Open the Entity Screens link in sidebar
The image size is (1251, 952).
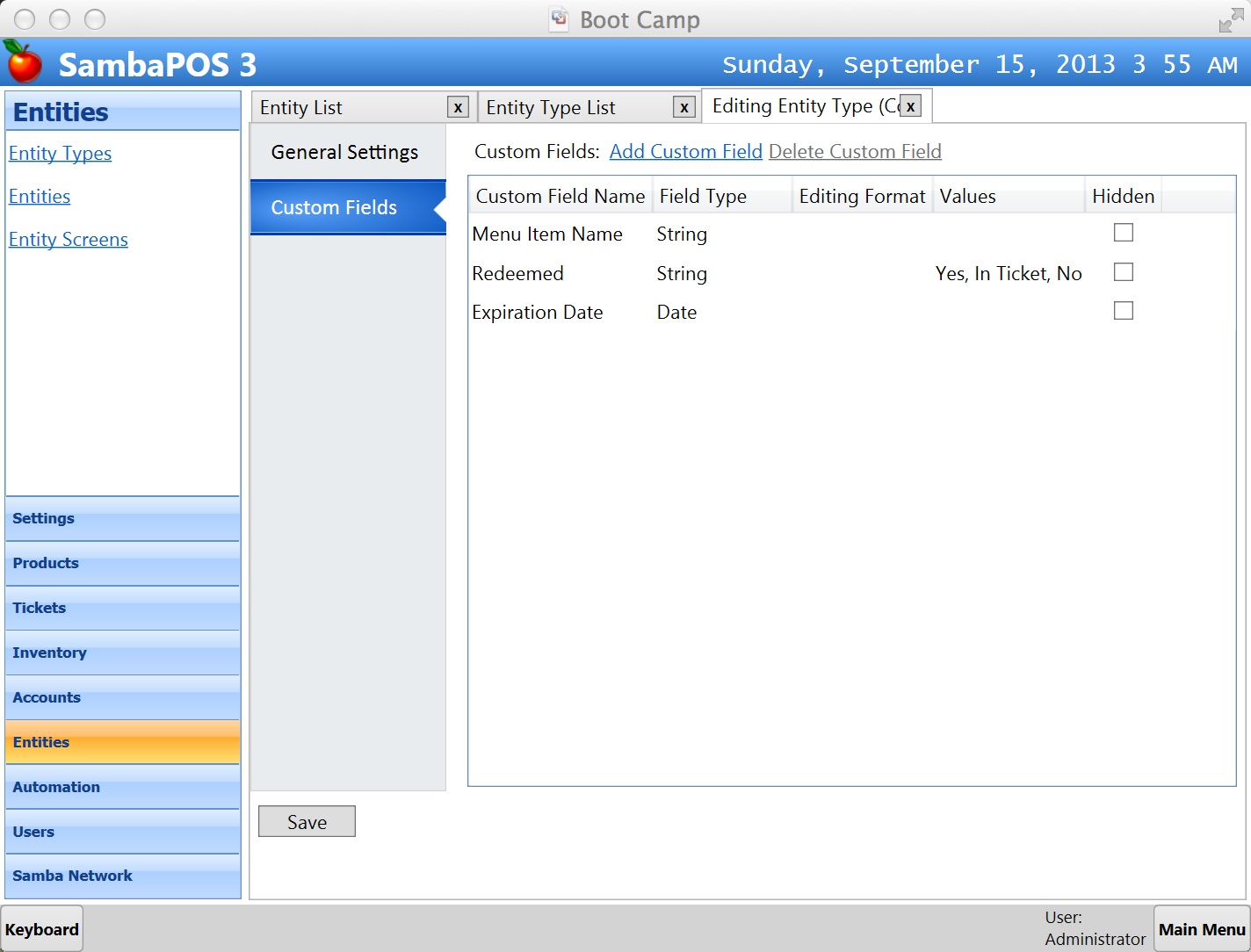coord(69,240)
